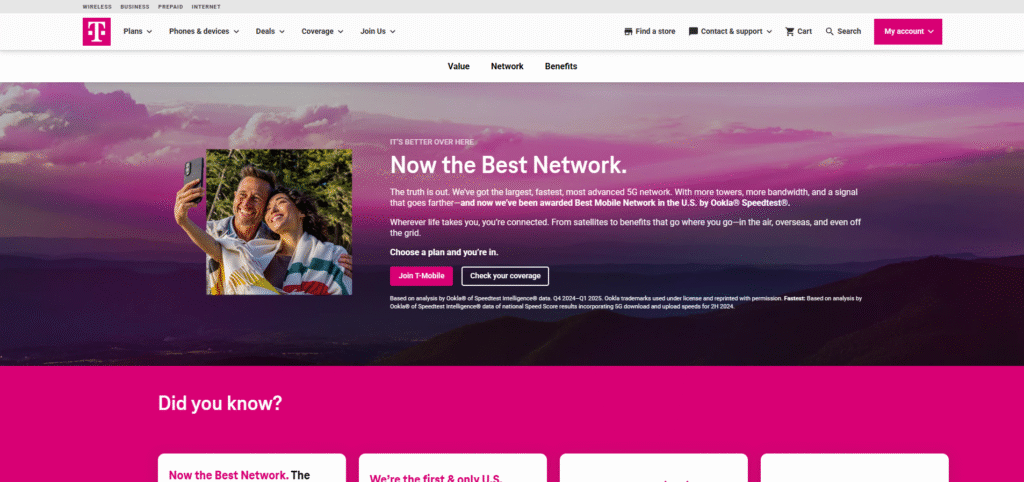Click the Search magnifier icon
Image resolution: width=1024 pixels, height=482 pixels.
coord(829,31)
